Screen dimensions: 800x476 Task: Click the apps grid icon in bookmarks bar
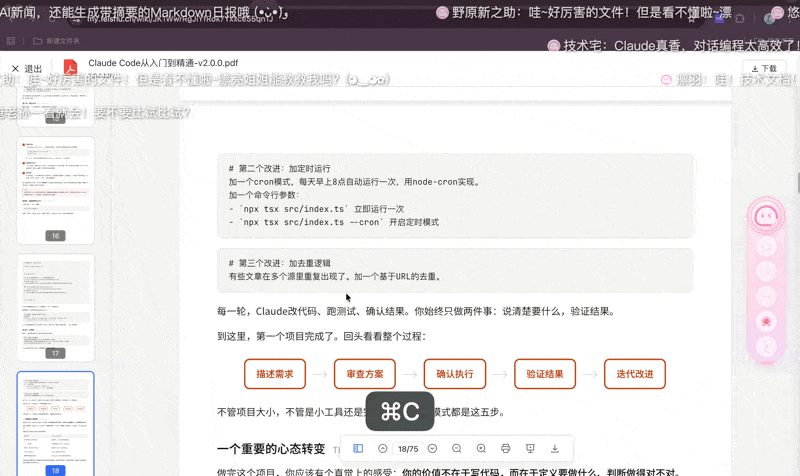coord(11,41)
